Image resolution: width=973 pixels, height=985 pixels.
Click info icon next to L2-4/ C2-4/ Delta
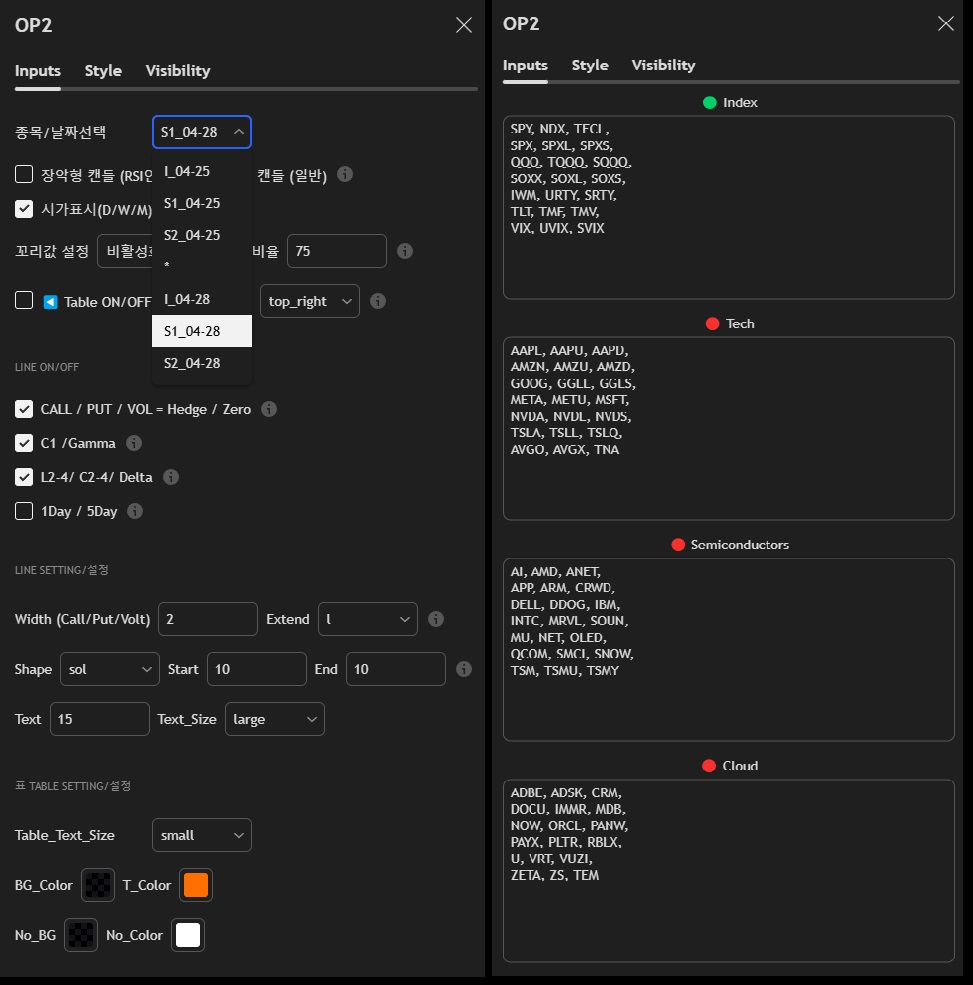(x=171, y=477)
